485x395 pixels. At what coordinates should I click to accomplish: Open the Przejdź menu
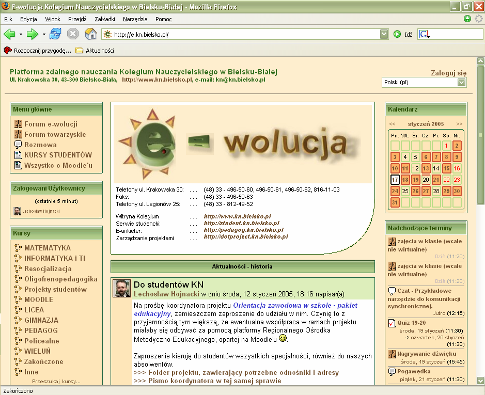77,19
